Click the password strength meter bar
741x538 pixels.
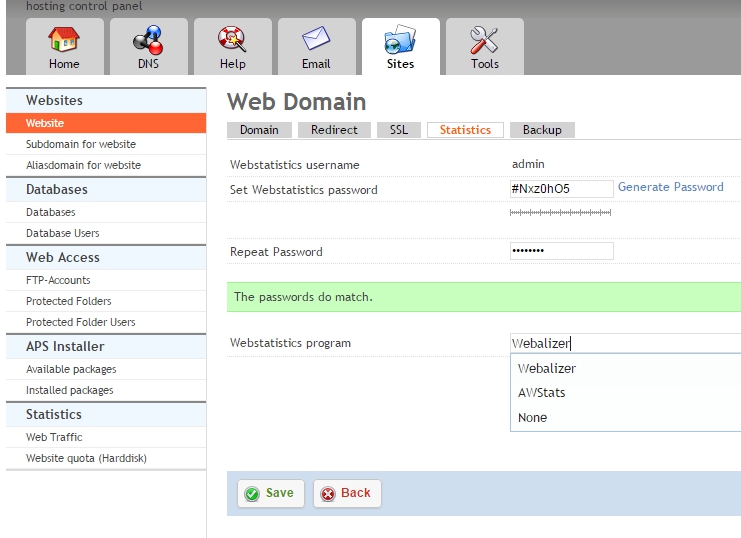pos(560,213)
